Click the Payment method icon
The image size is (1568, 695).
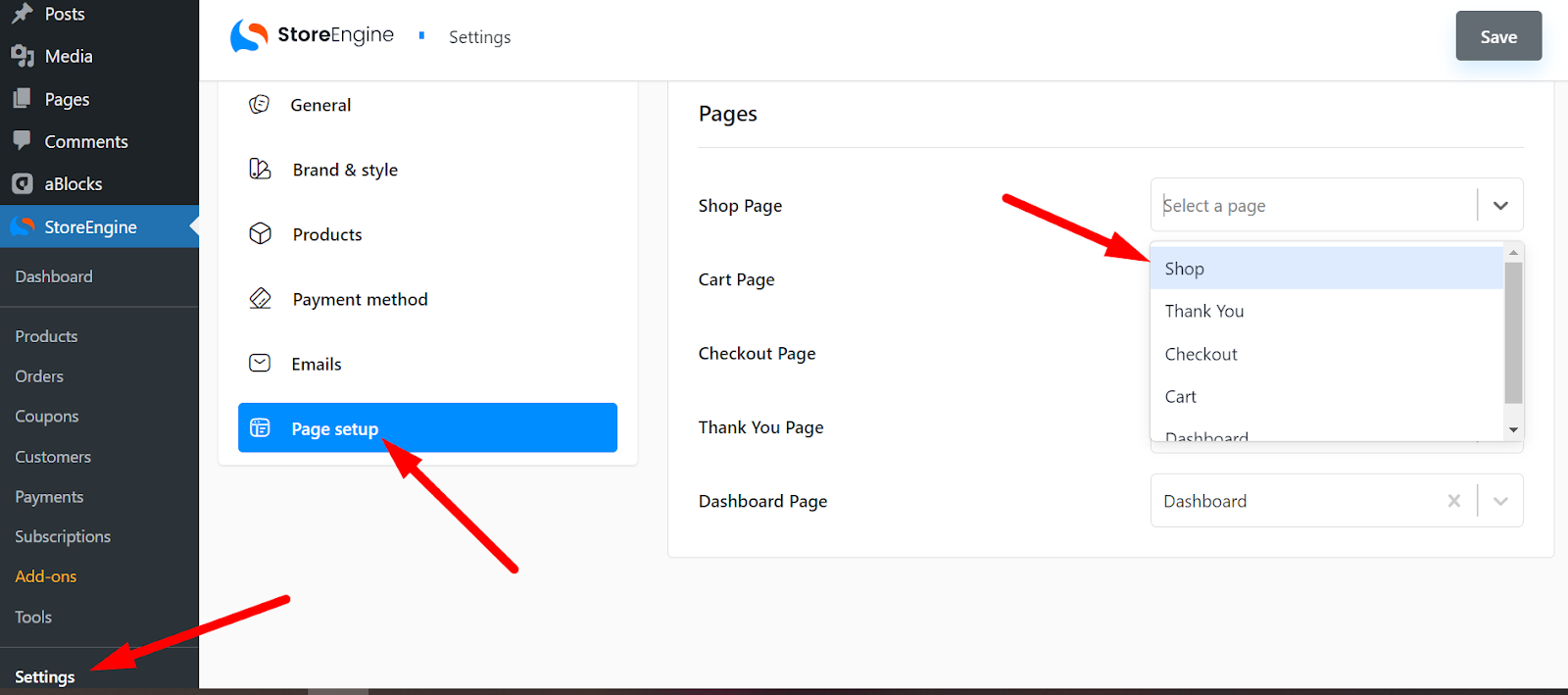(x=260, y=298)
